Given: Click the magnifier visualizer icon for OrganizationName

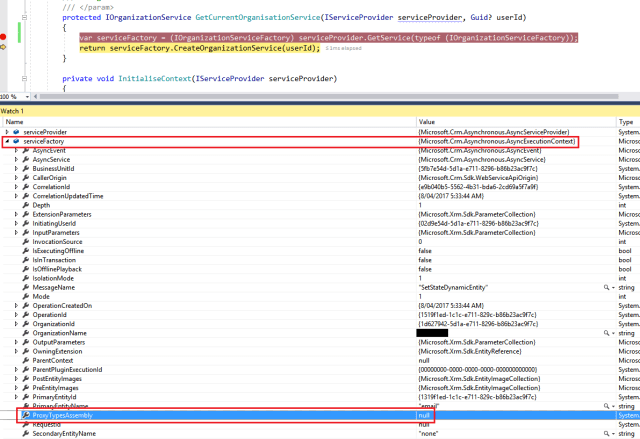Looking at the screenshot, I should 606,332.
